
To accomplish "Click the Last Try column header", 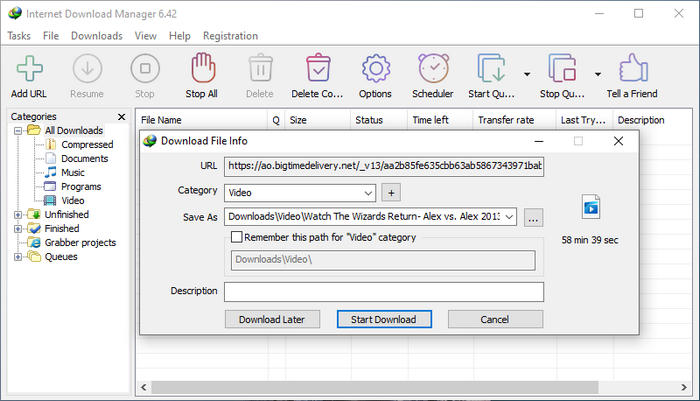I will pyautogui.click(x=585, y=120).
